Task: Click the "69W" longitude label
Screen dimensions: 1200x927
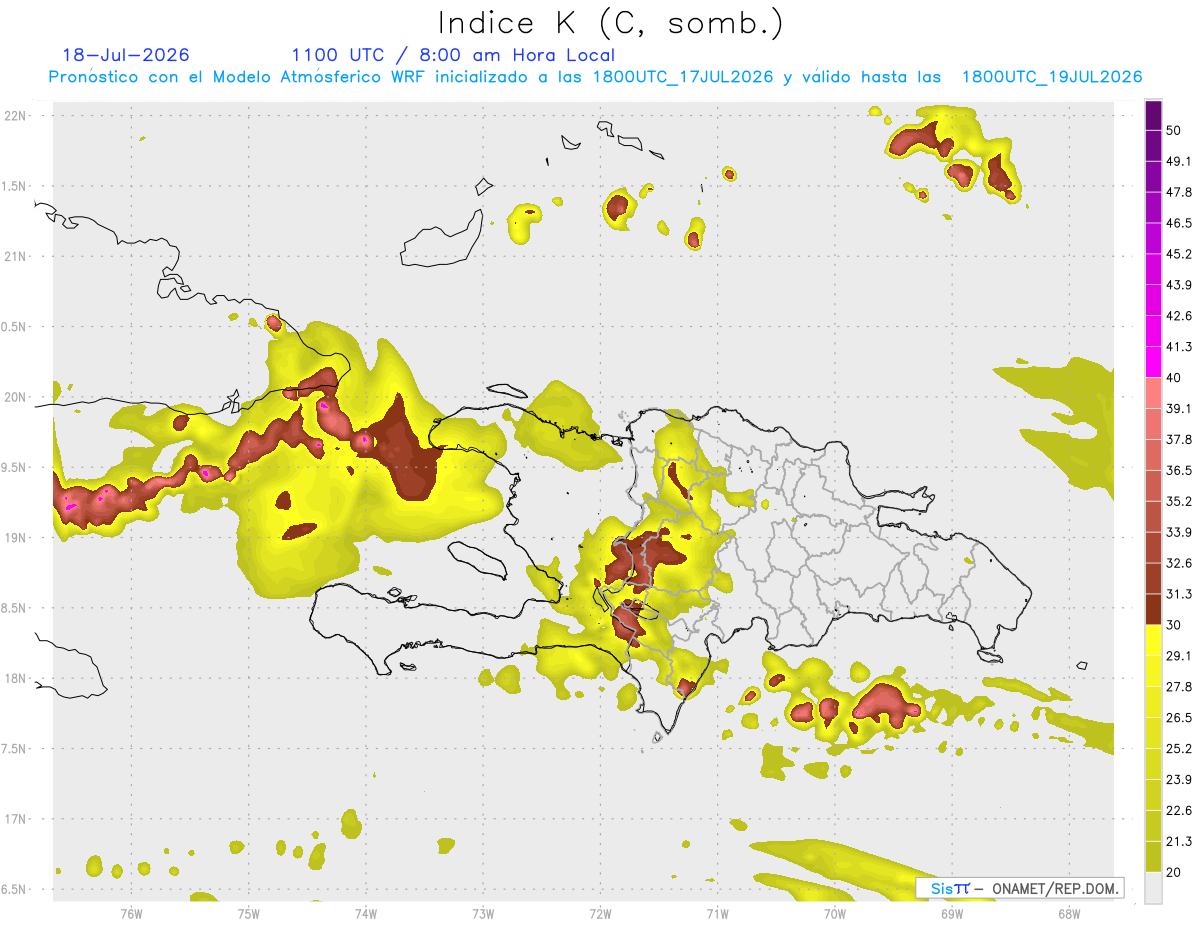Action: 952,914
